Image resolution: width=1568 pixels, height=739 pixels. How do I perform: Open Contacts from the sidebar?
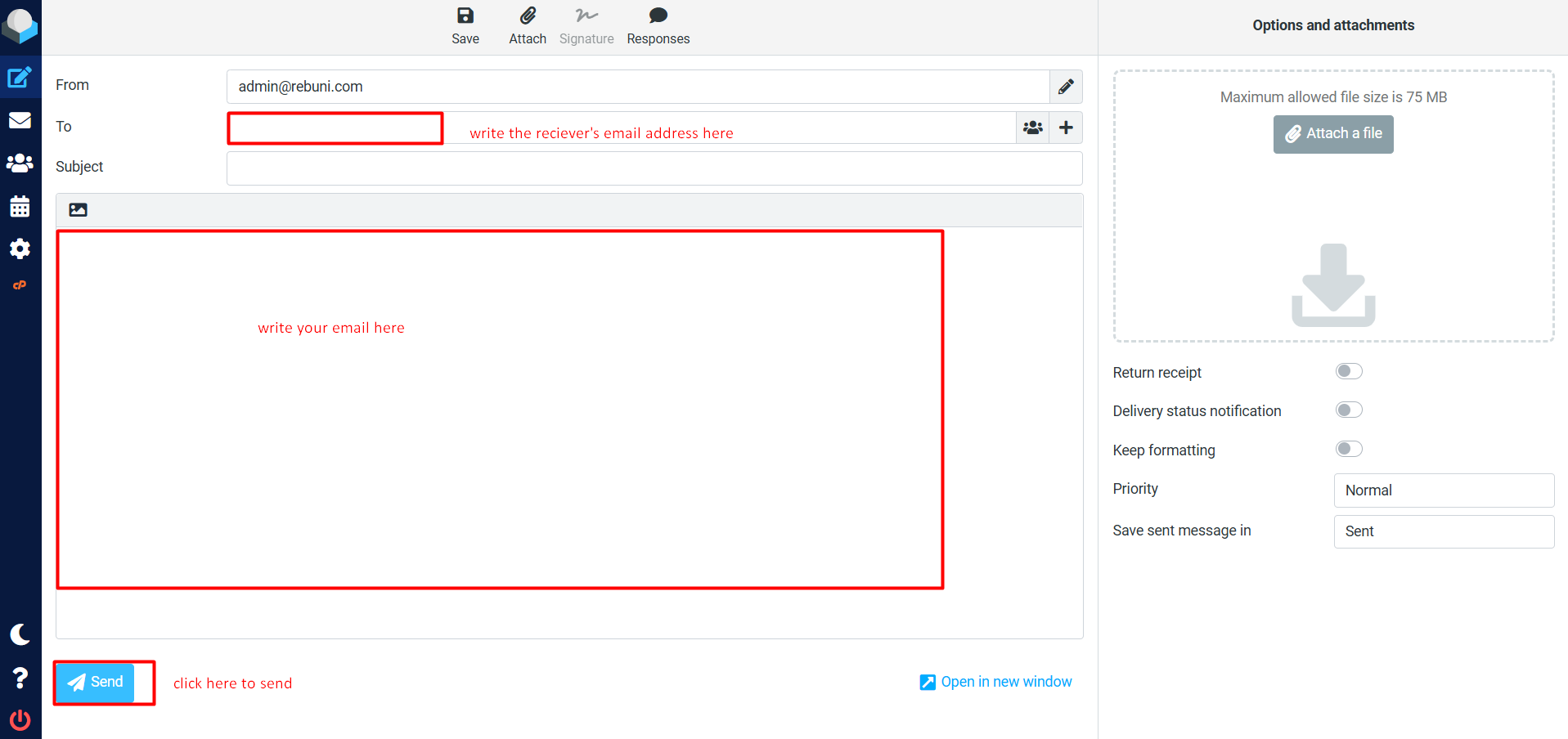point(20,163)
